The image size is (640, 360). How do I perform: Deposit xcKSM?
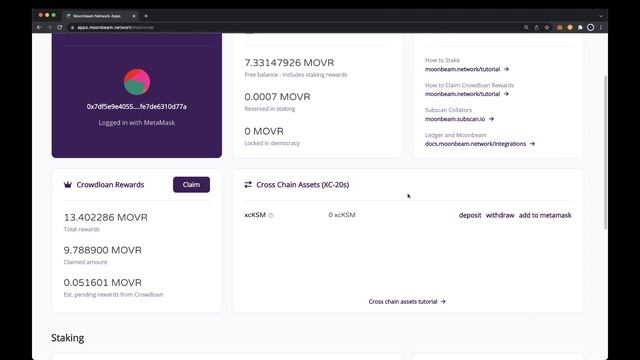pos(470,215)
